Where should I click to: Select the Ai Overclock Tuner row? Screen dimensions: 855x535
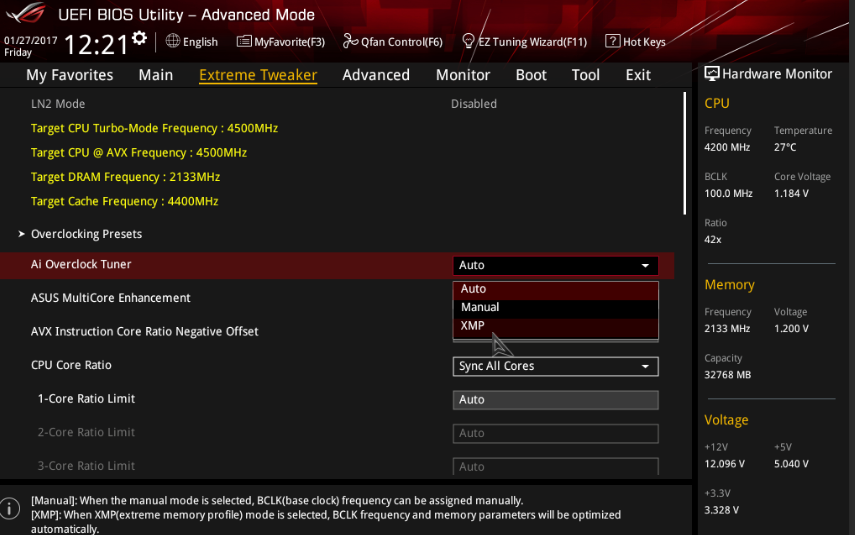click(x=337, y=265)
